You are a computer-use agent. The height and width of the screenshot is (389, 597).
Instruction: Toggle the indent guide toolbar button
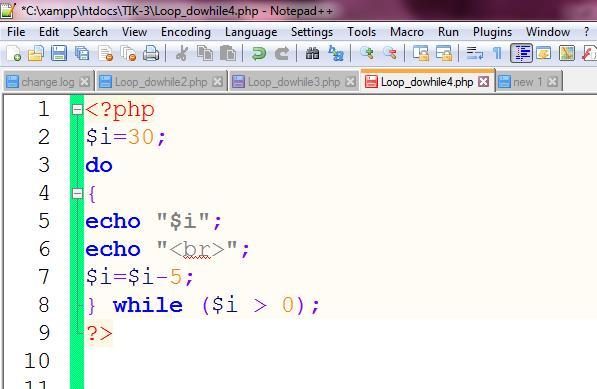point(521,53)
